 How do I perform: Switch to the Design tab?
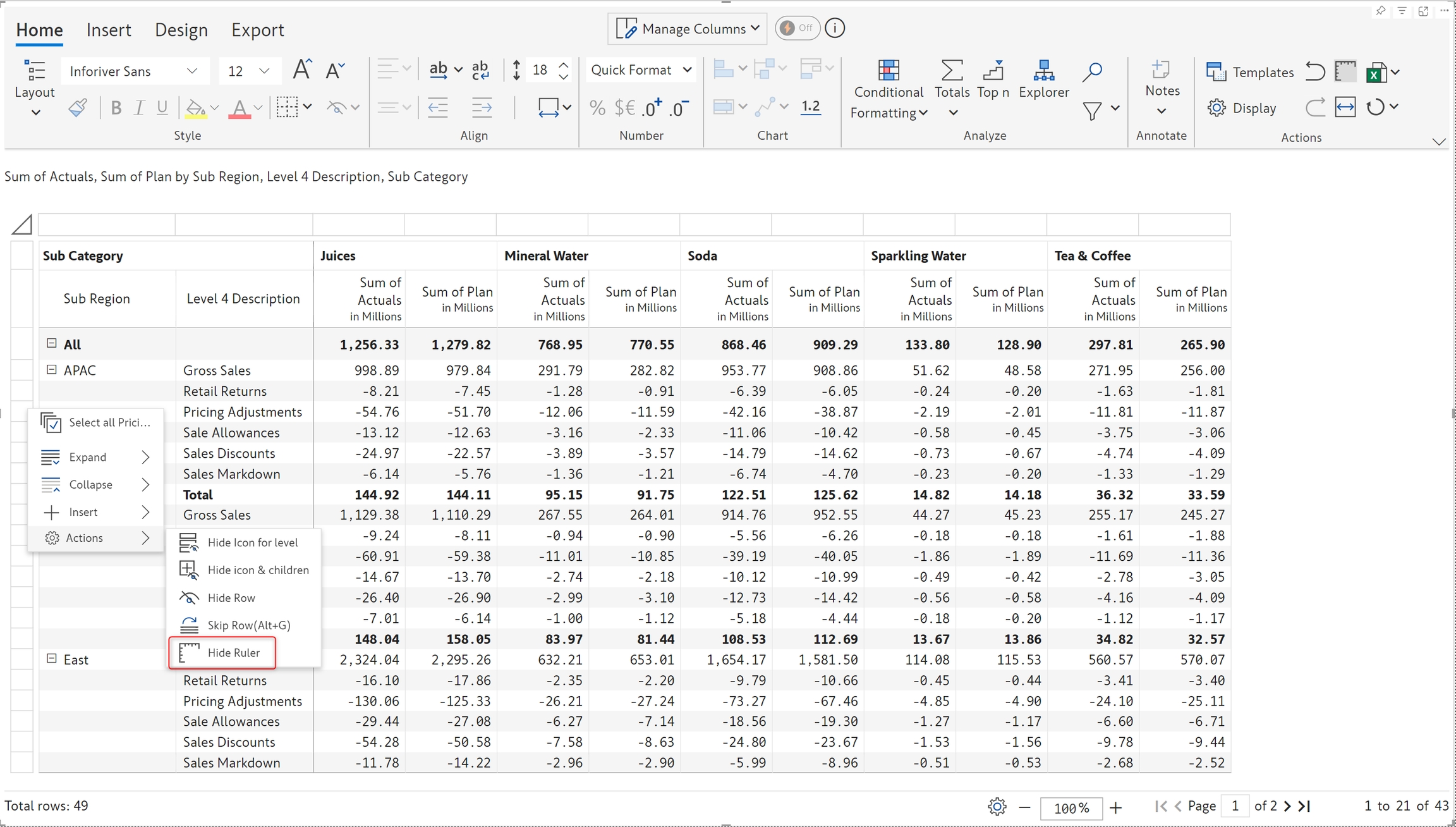181,30
